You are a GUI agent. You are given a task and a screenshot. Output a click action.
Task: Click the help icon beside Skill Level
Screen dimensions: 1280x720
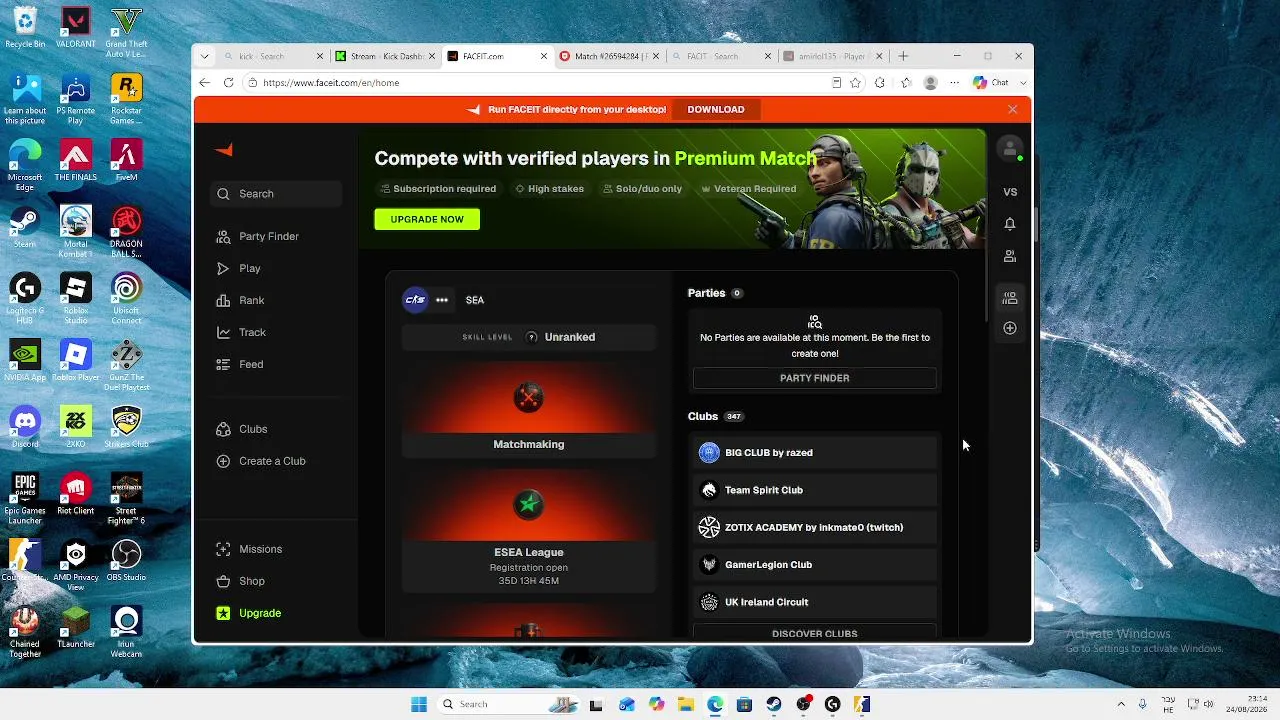coord(532,337)
